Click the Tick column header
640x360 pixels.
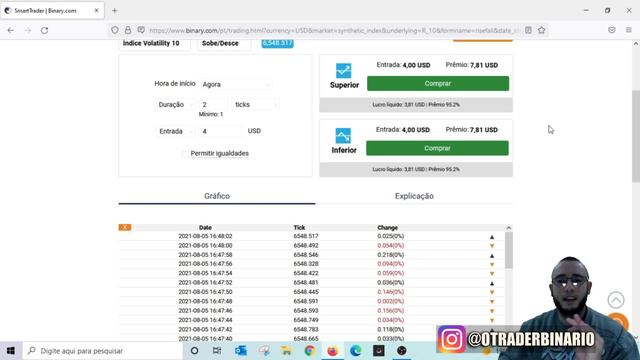pyautogui.click(x=299, y=227)
